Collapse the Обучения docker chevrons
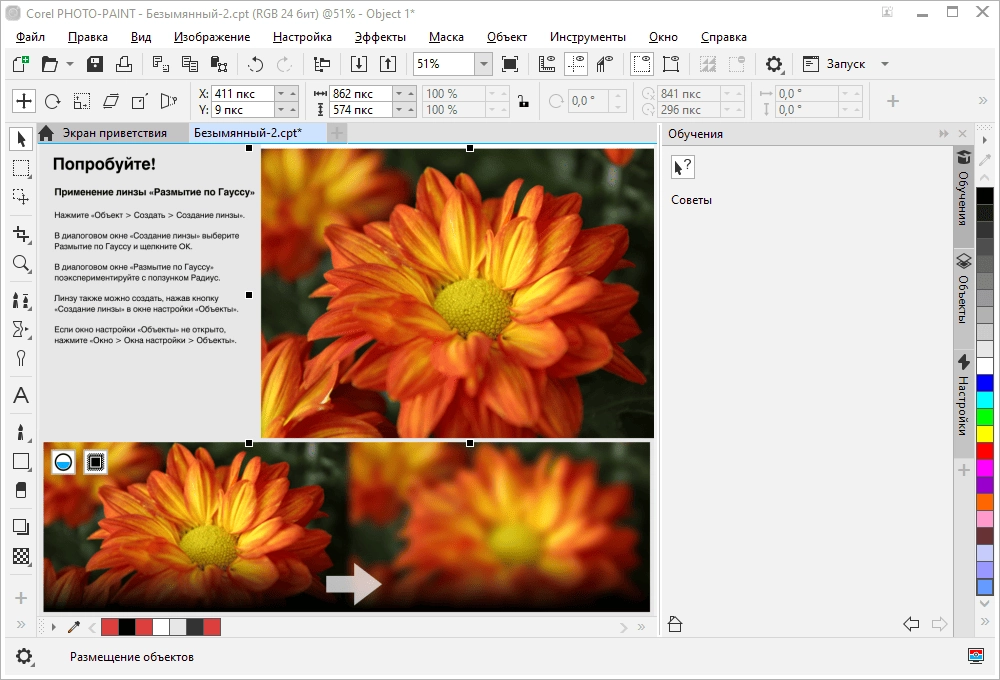The height and width of the screenshot is (680, 1000). tap(944, 133)
